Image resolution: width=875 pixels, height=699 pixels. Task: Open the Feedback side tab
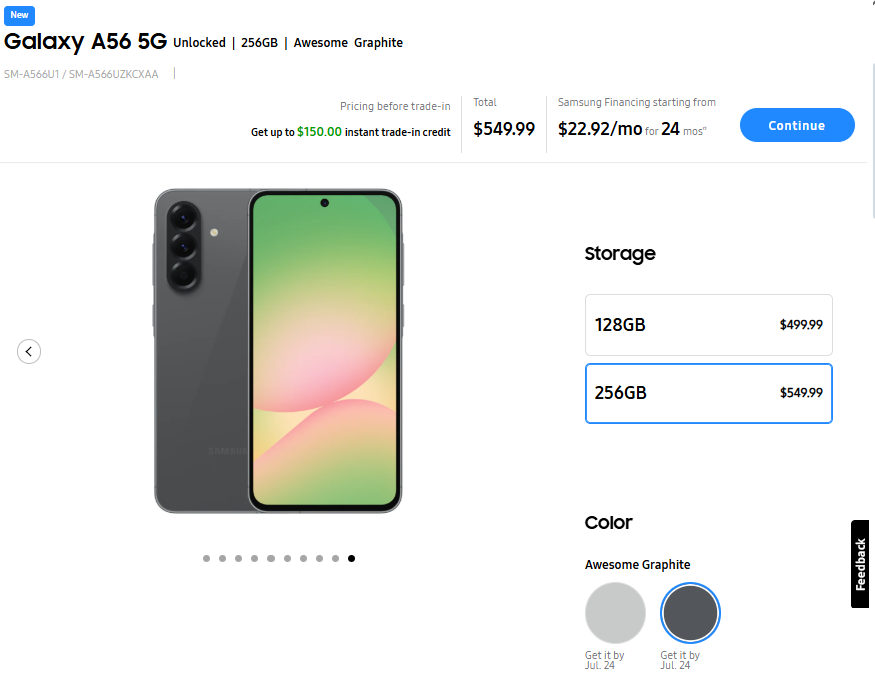[x=860, y=564]
